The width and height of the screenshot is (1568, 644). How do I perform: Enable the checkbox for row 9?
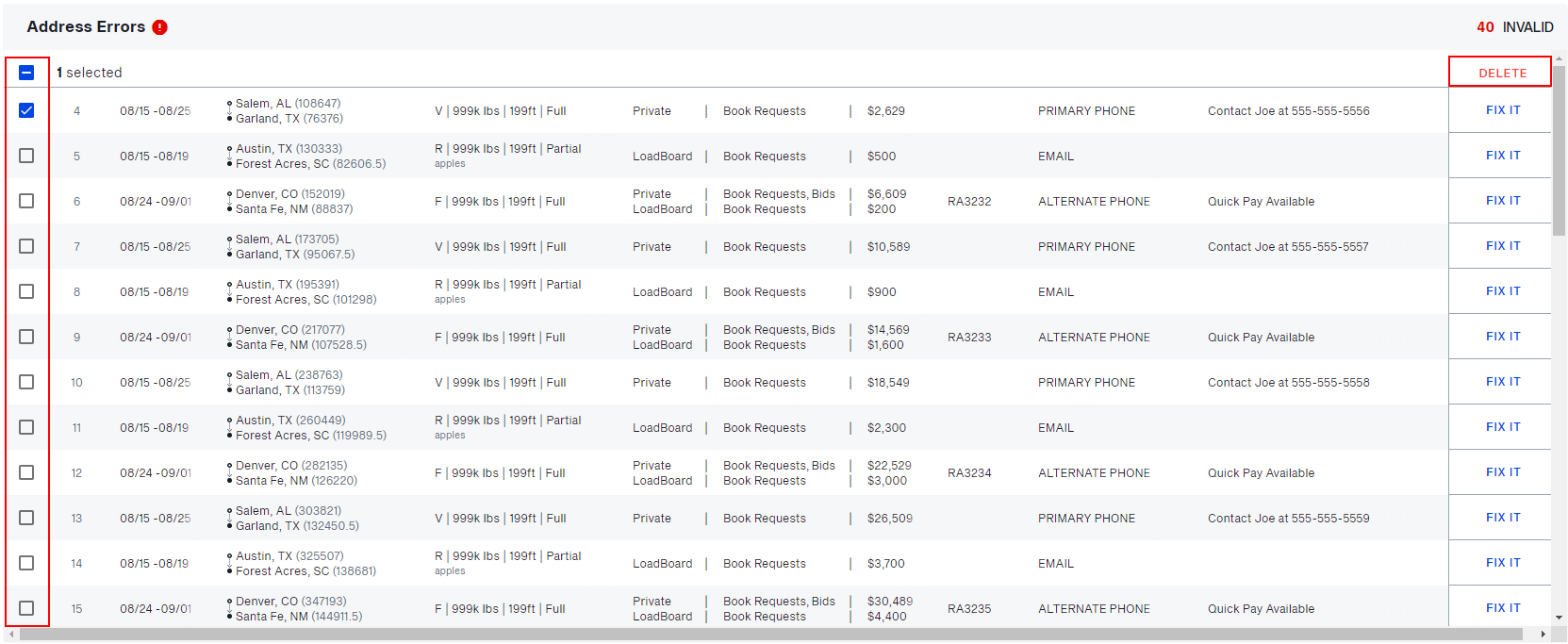[26, 337]
